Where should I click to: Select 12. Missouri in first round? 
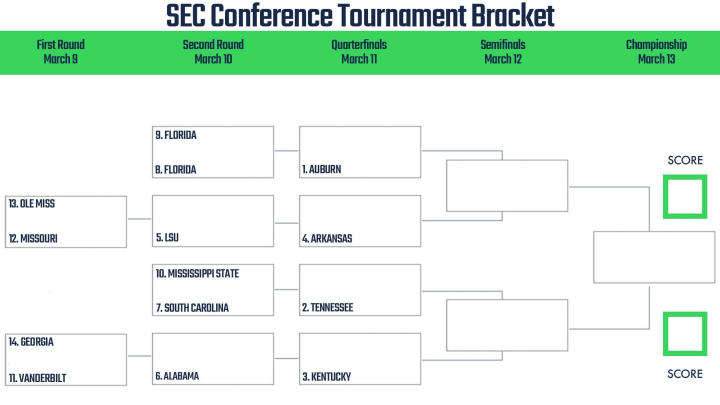(x=33, y=238)
